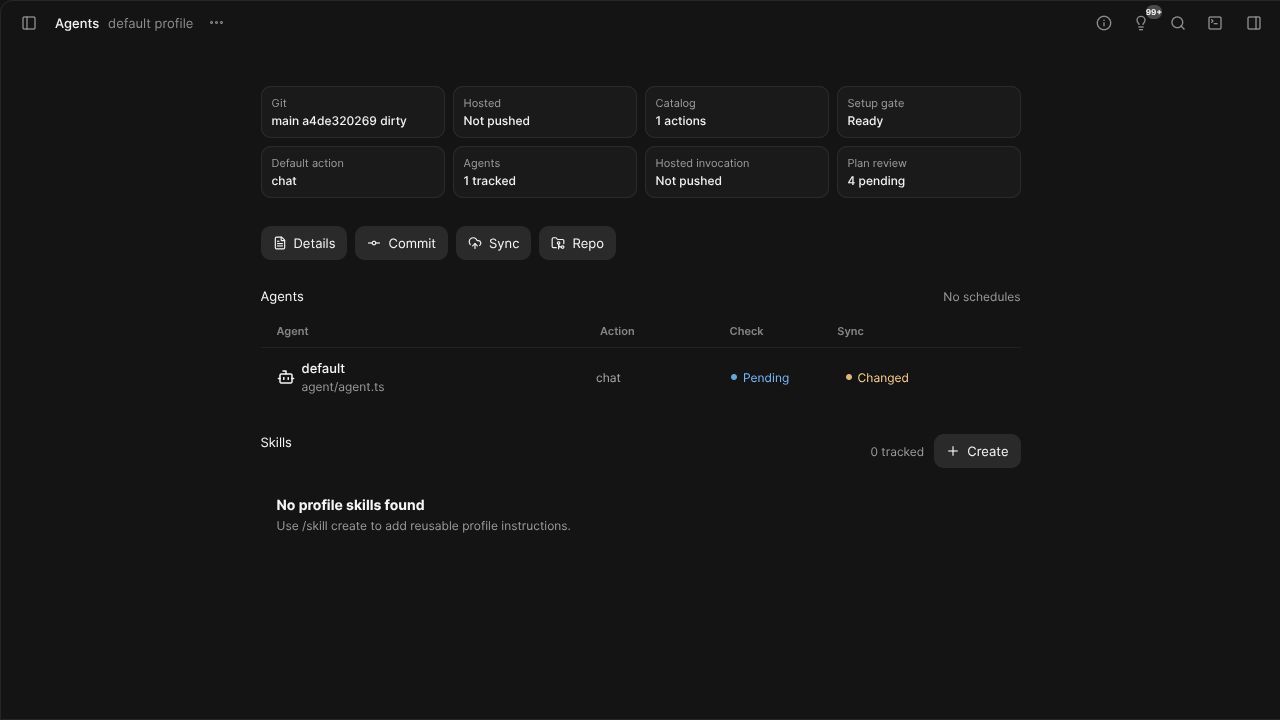Click the Agent column header
This screenshot has width=1280, height=720.
click(x=292, y=331)
